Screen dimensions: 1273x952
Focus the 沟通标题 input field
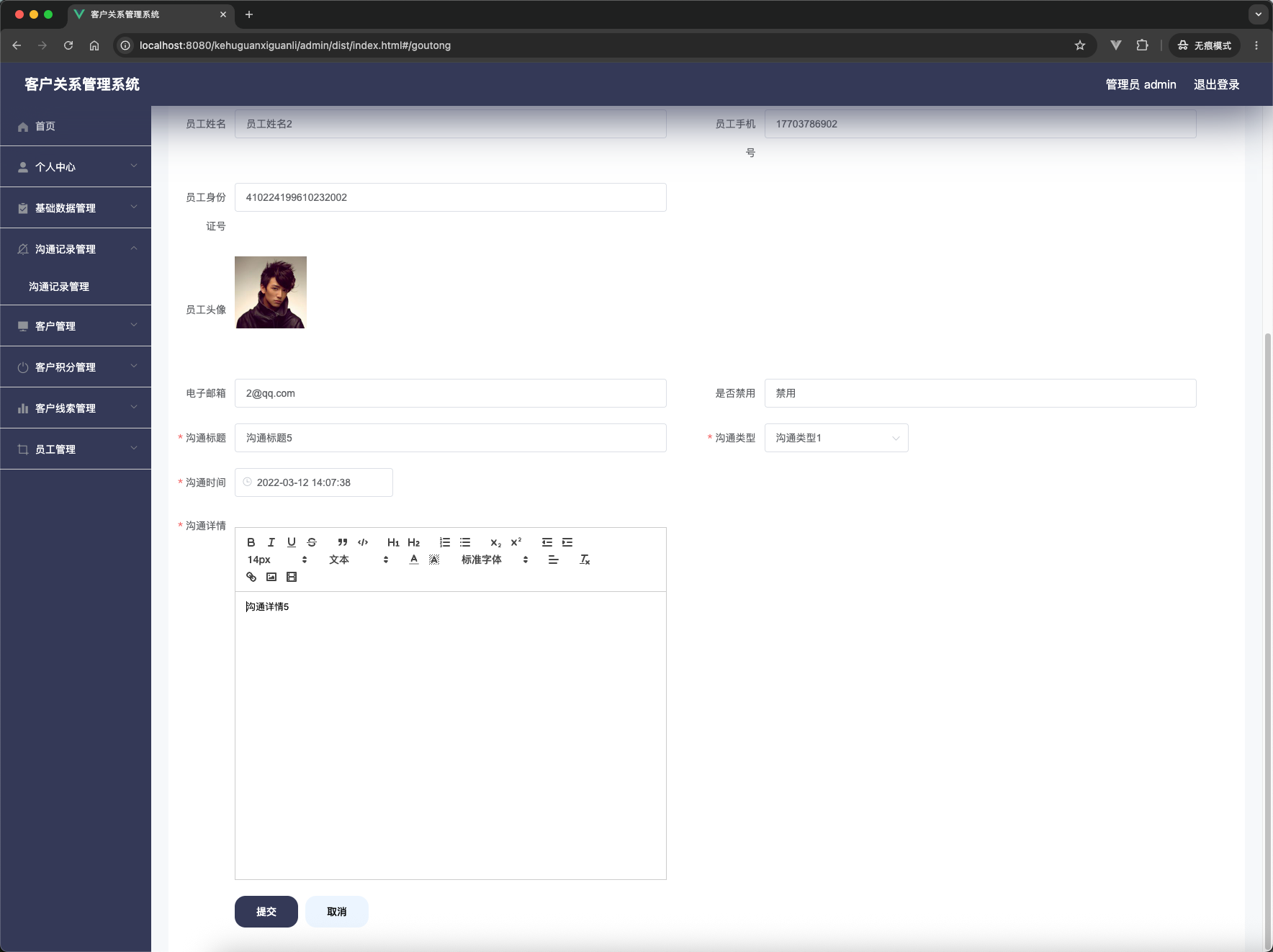point(450,438)
